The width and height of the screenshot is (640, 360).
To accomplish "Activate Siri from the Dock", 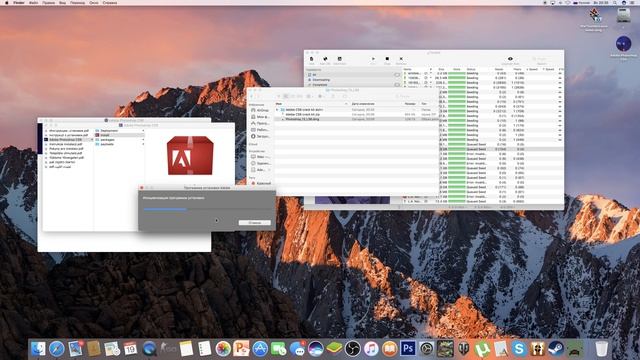I will 316,349.
